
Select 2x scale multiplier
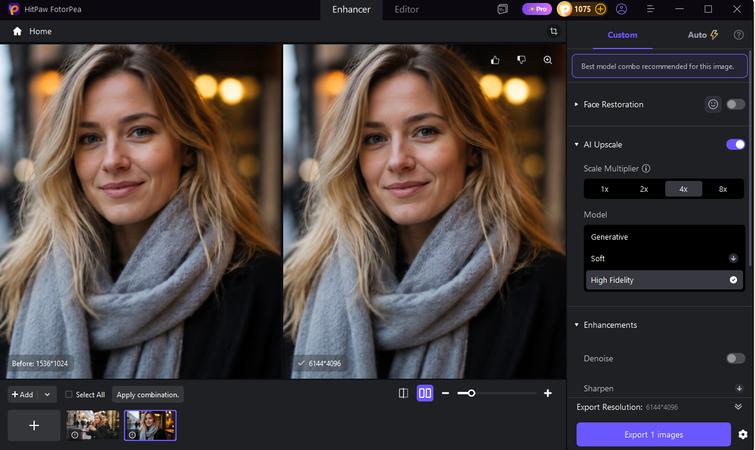pos(644,189)
